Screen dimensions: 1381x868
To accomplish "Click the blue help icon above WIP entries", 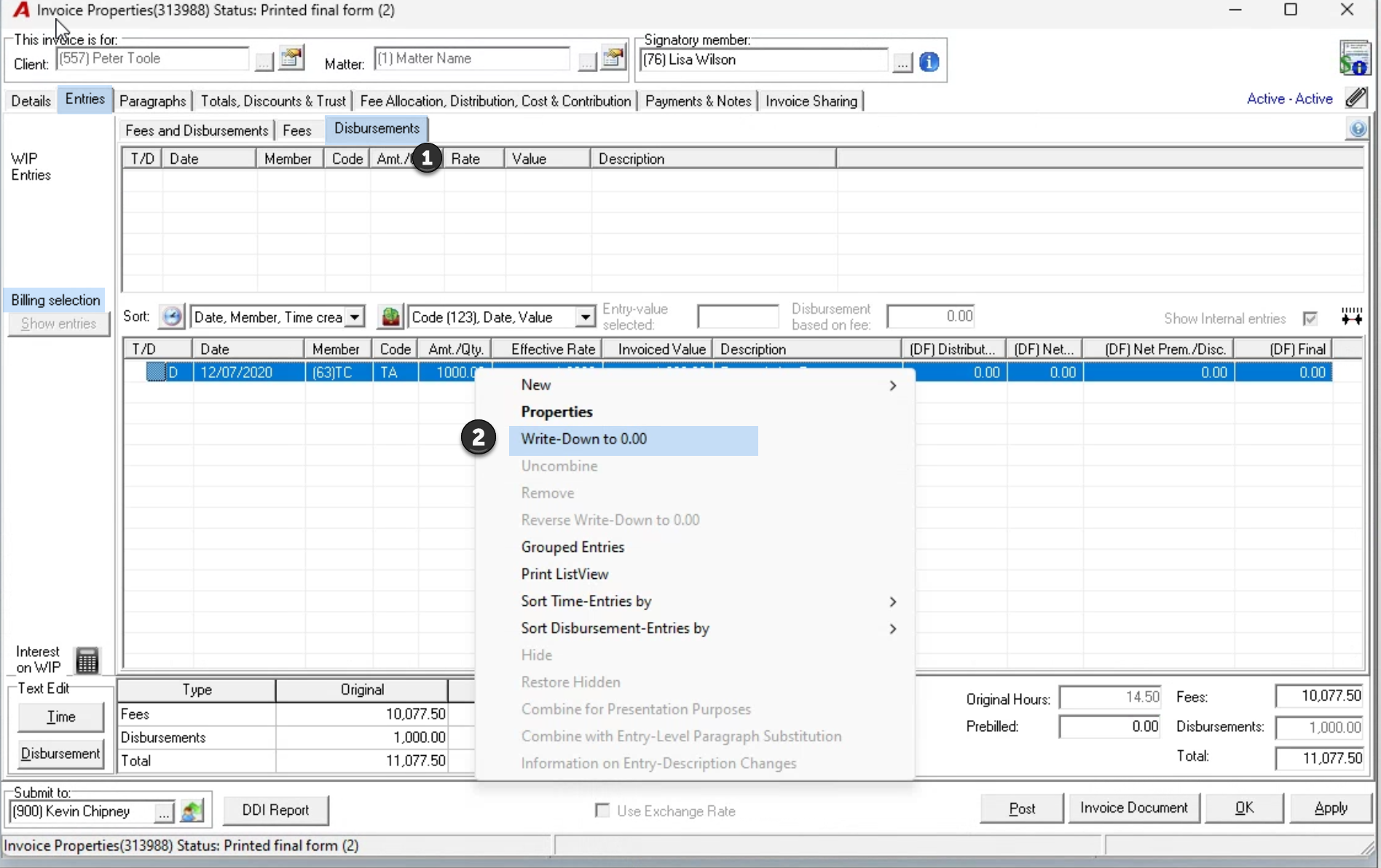I will pos(1357,130).
